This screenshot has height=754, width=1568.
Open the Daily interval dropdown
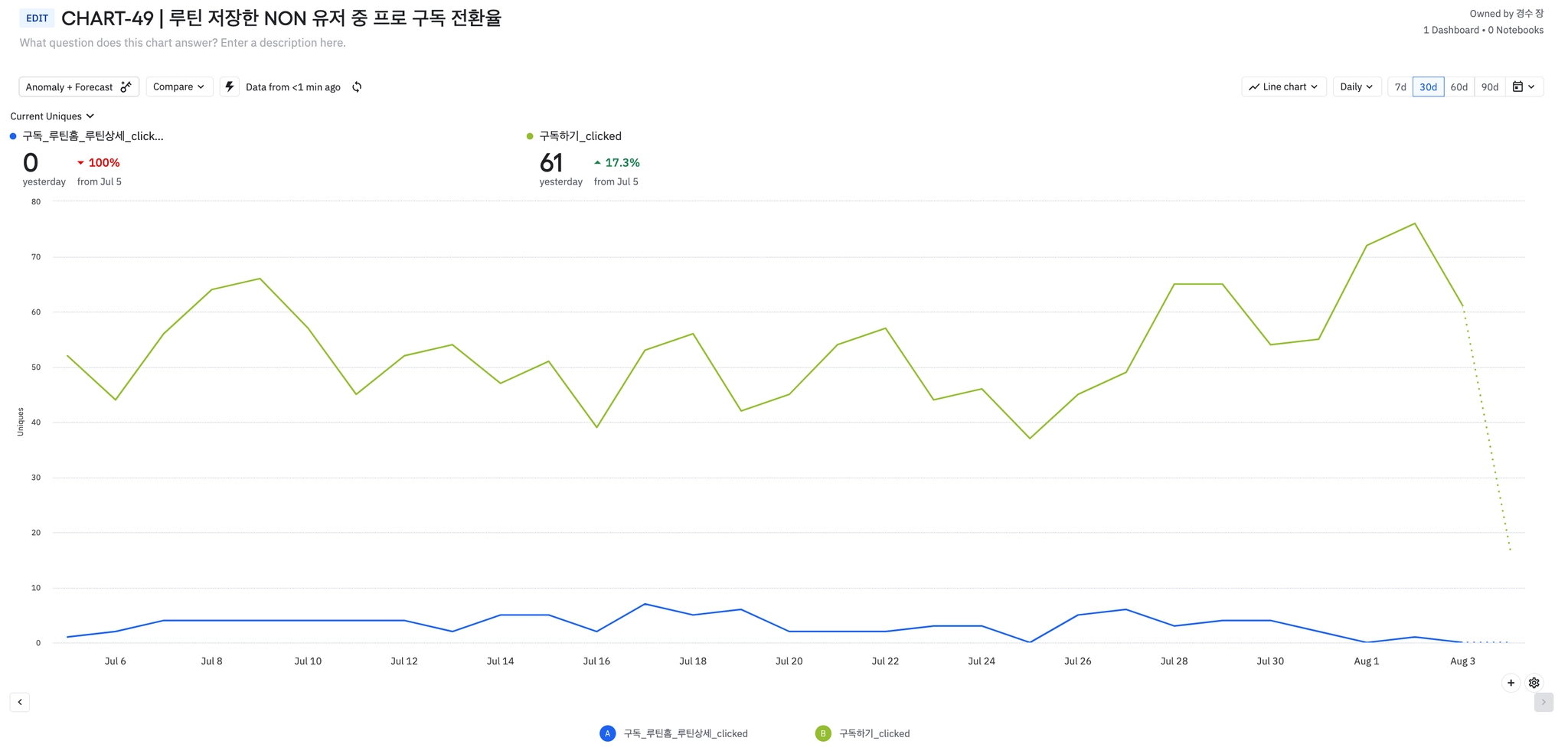coord(1357,87)
